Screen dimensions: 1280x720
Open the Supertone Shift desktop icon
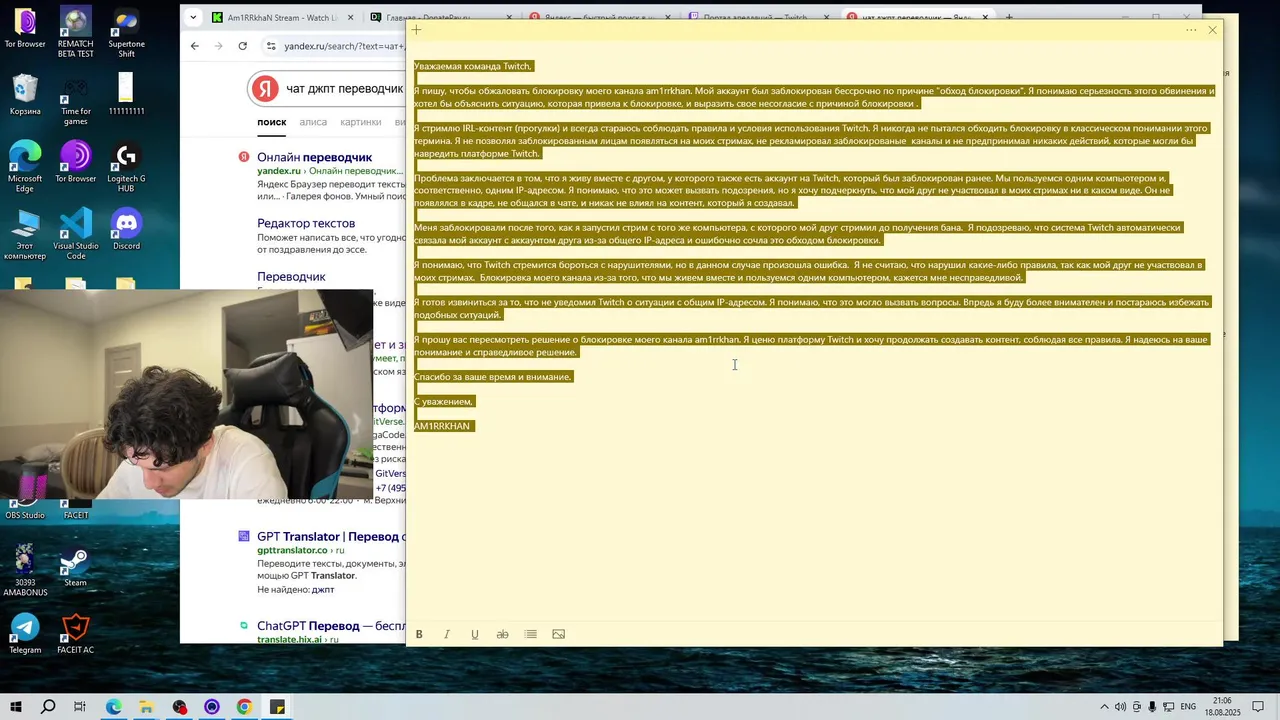coord(126,32)
